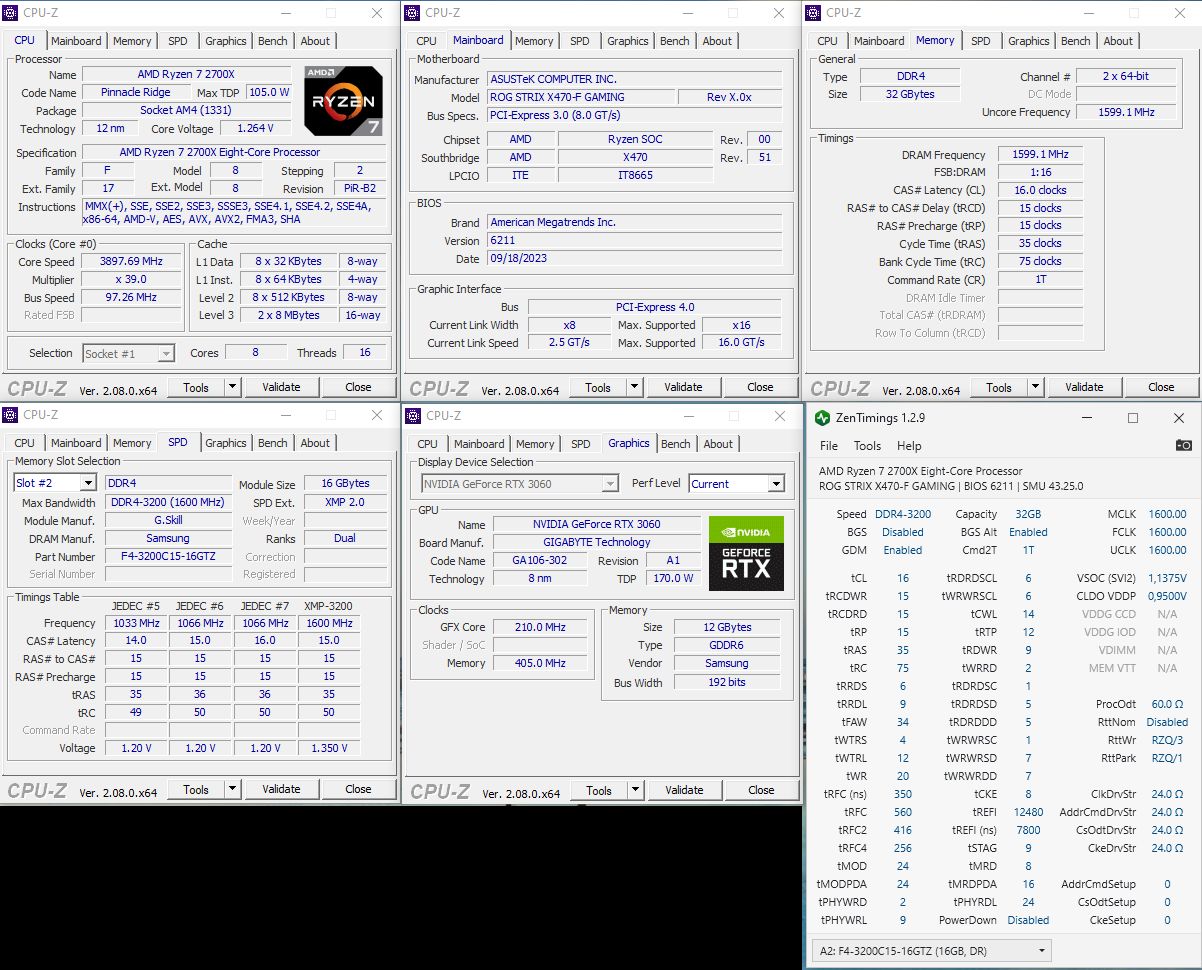This screenshot has width=1202, height=970.
Task: Click the 1599.1 MHz DRAM Frequency value
Action: [1040, 155]
